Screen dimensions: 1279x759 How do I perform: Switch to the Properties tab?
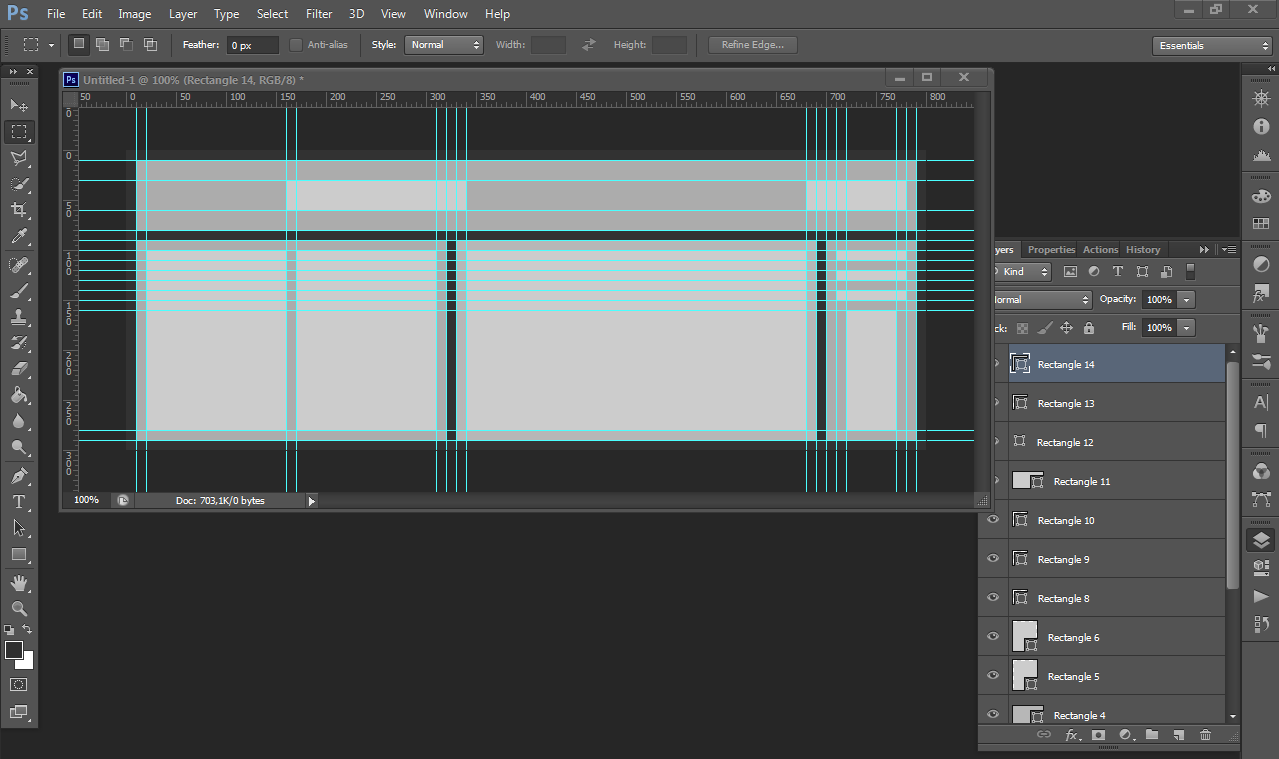1051,250
